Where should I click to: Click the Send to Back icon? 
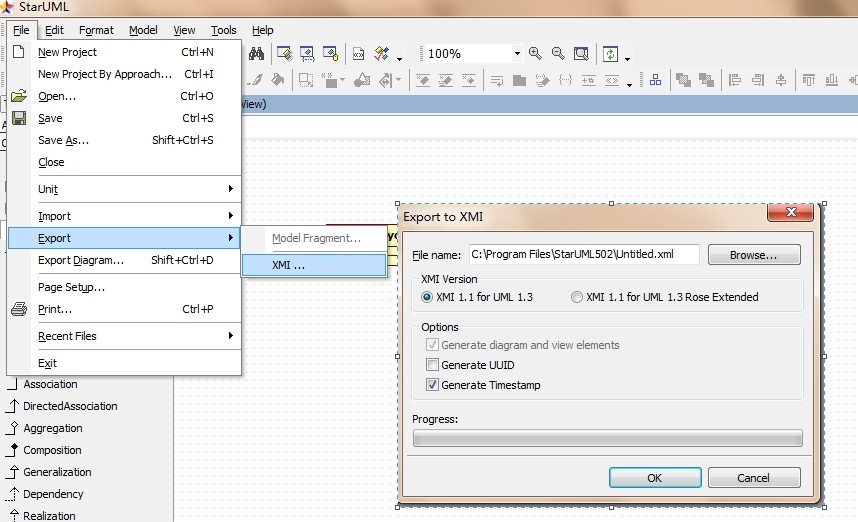click(706, 80)
